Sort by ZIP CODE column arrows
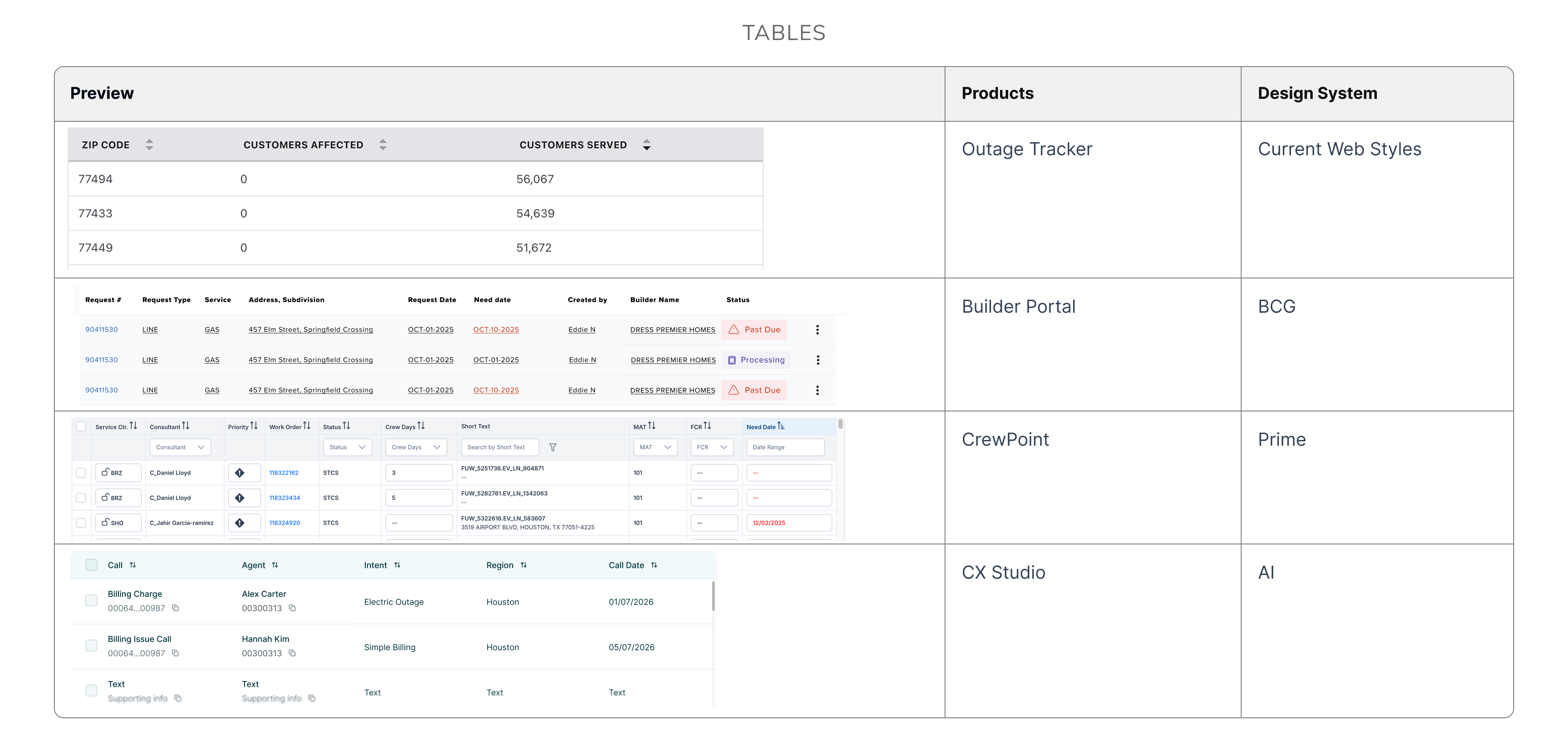The width and height of the screenshot is (1568, 737). 149,144
